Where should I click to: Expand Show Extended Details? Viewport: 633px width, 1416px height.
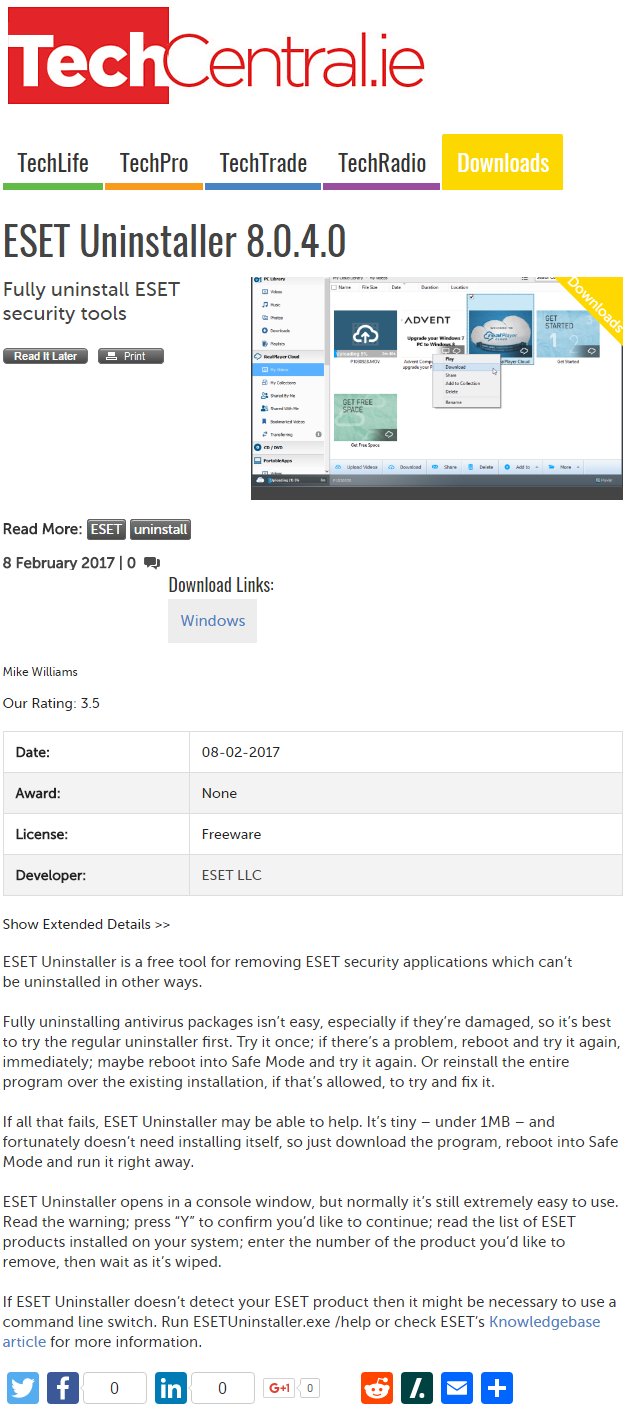tap(86, 924)
